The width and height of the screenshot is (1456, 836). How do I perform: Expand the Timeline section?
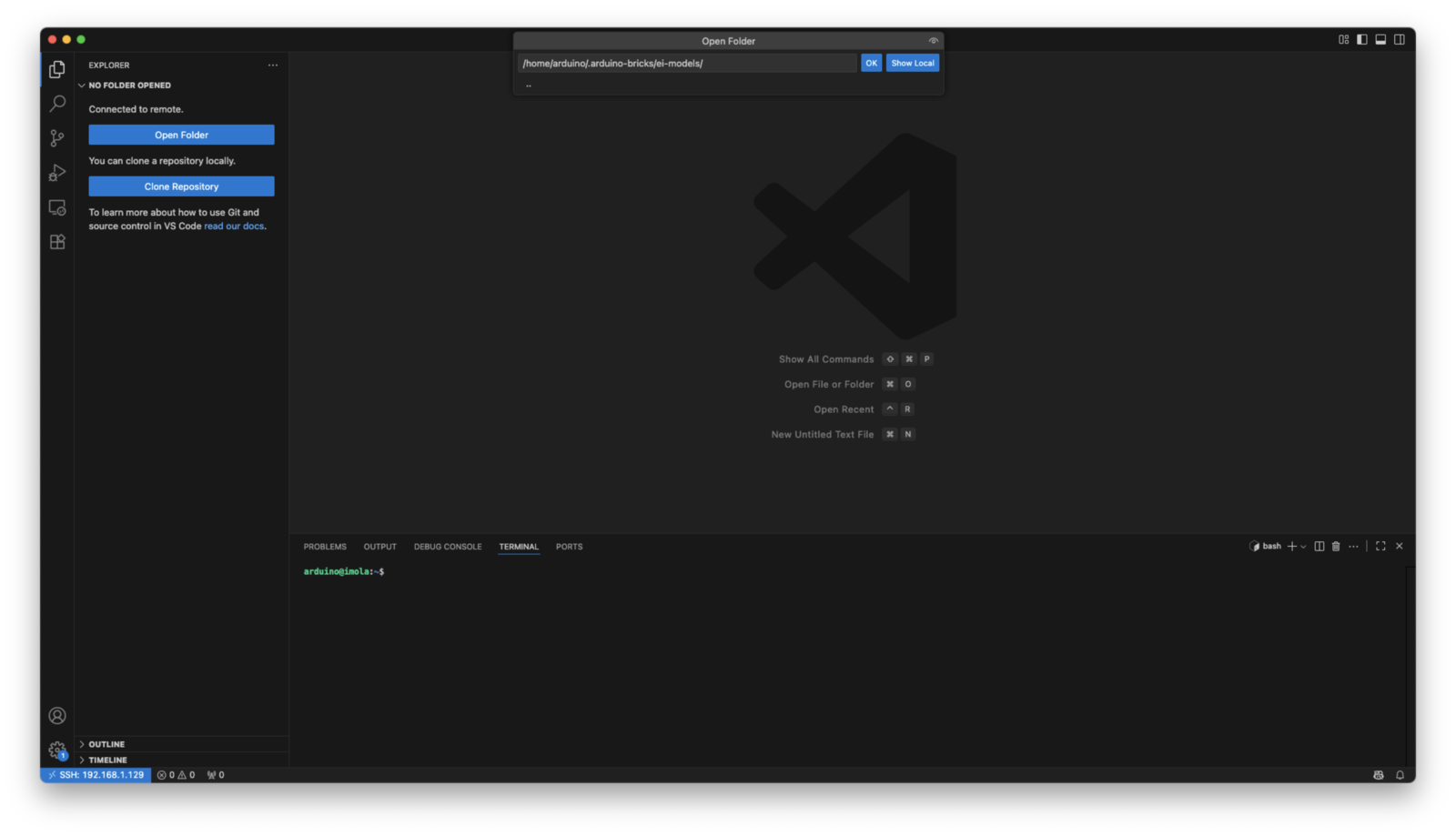click(182, 760)
